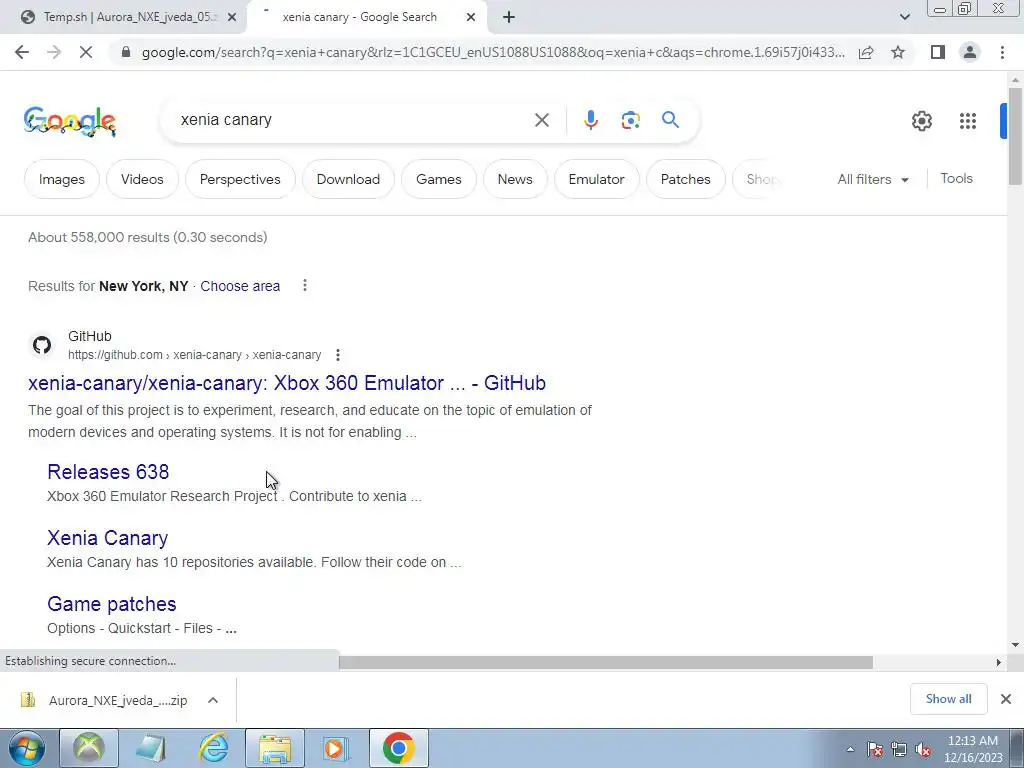The width and height of the screenshot is (1024, 768).
Task: Filter results by Images
Action: coord(61,179)
